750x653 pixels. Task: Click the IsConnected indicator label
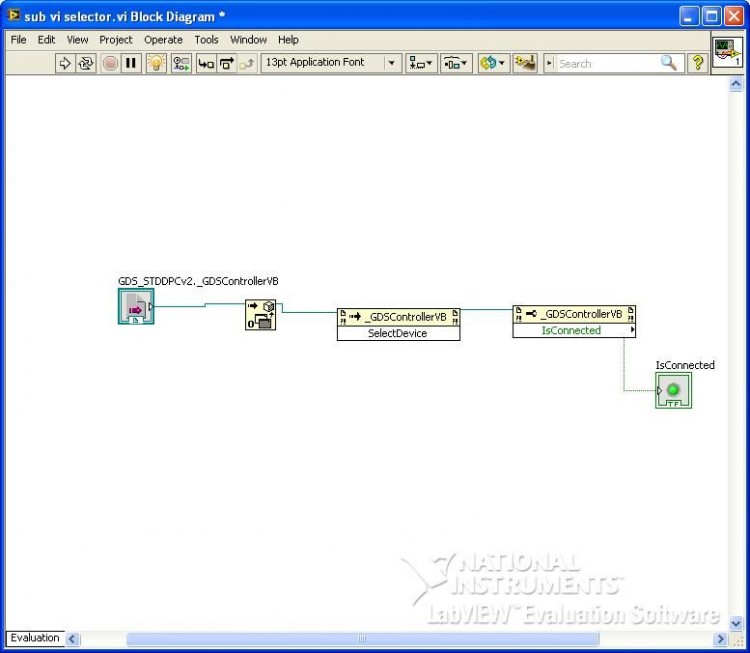coord(685,365)
